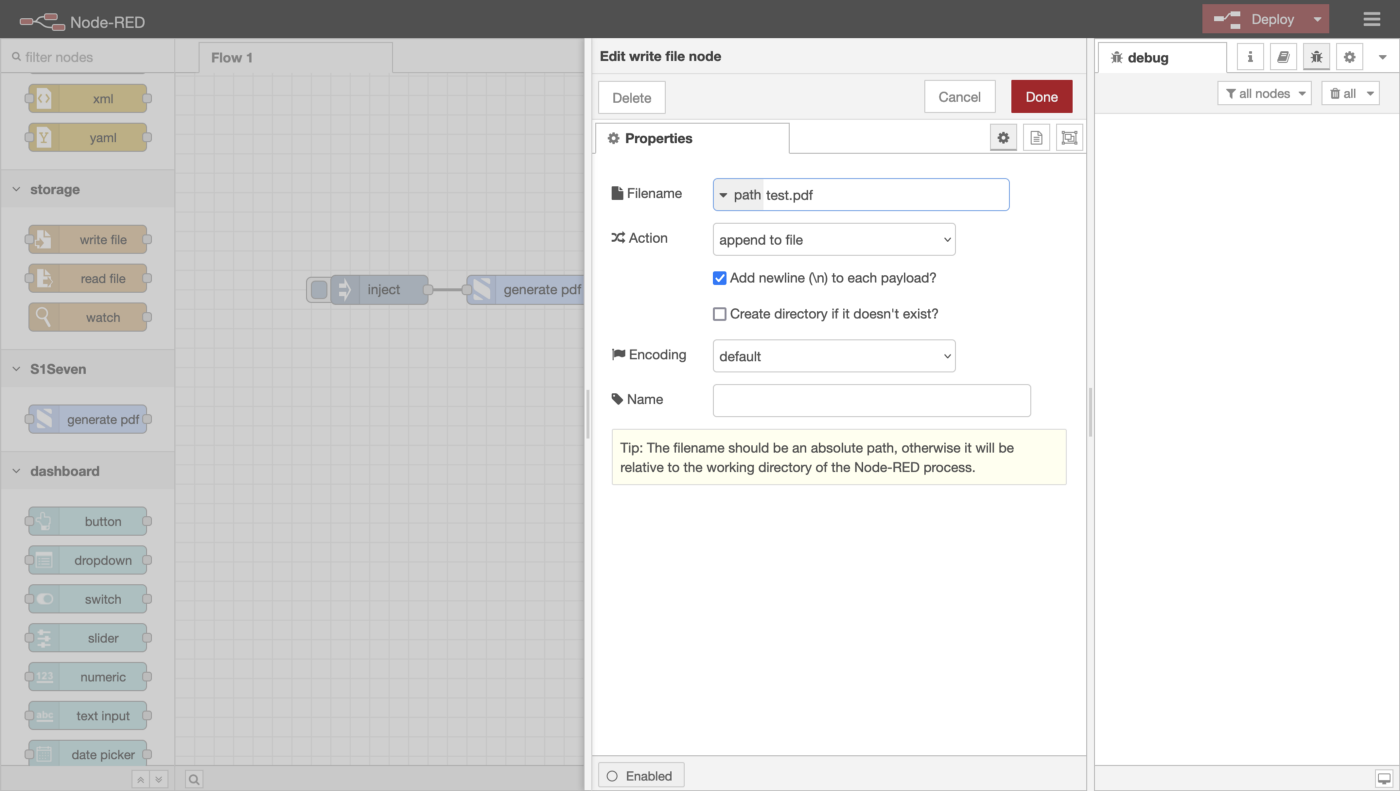1400x791 pixels.
Task: Open the configuration nodes gear icon
Action: (1349, 57)
